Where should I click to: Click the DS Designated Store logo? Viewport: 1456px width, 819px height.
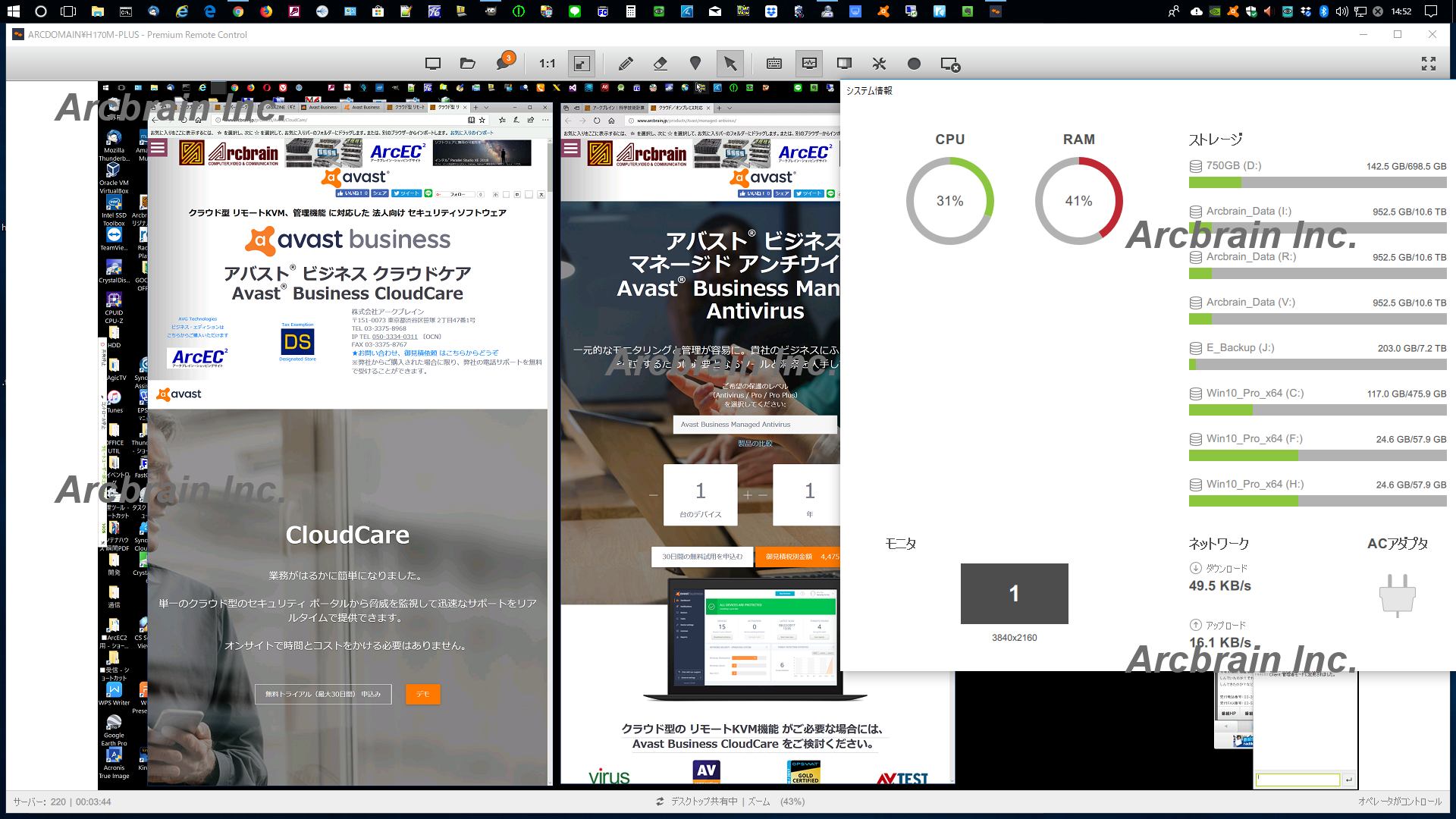pyautogui.click(x=297, y=342)
